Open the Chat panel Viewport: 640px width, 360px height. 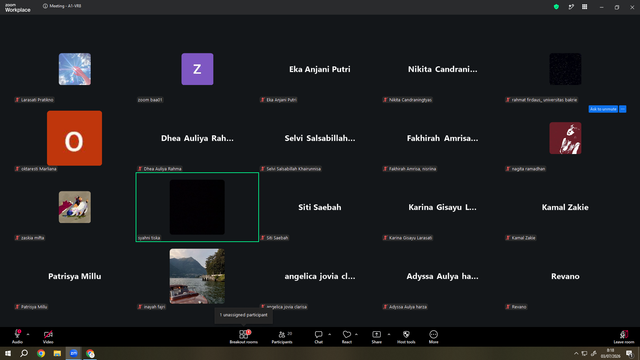pos(318,337)
